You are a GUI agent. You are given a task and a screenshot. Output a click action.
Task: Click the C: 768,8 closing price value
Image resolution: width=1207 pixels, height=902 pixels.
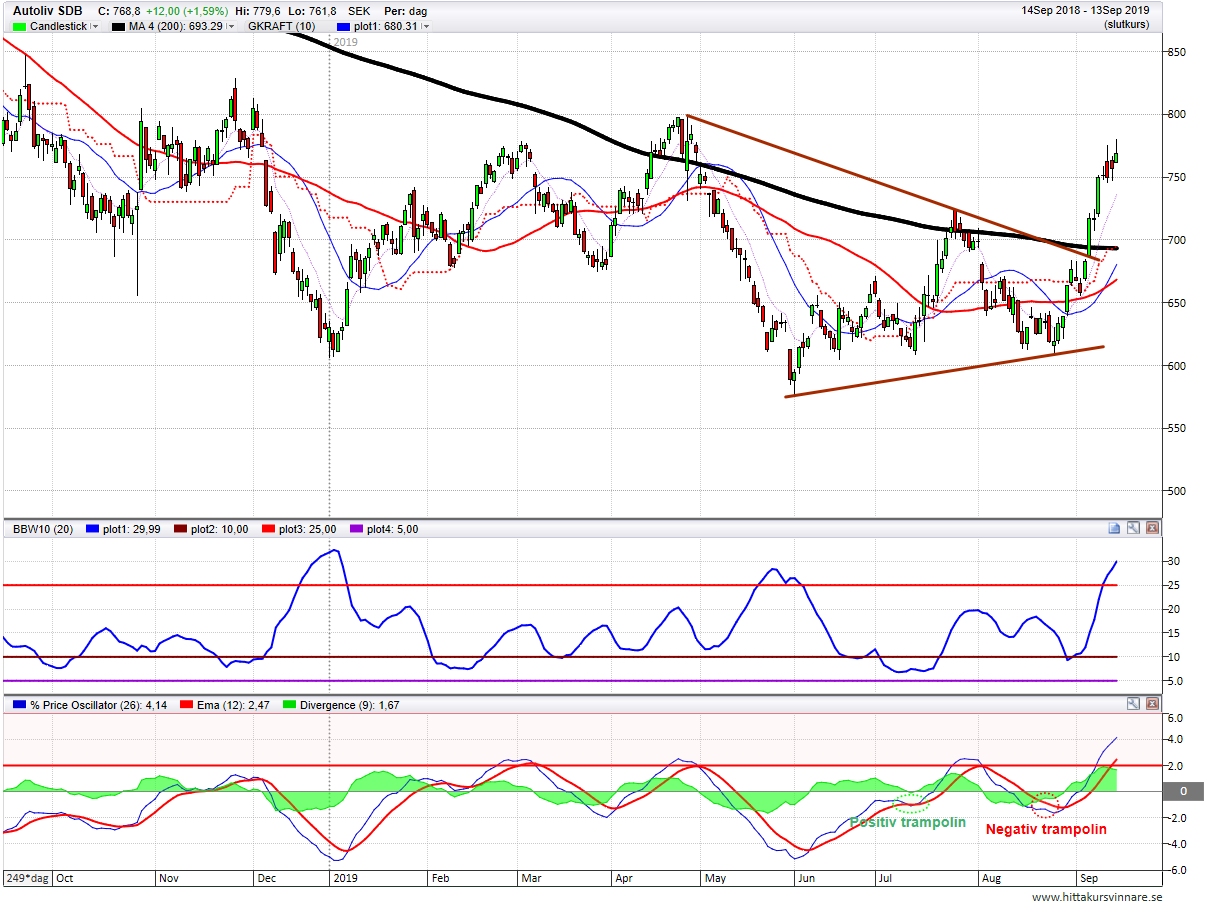pos(119,11)
